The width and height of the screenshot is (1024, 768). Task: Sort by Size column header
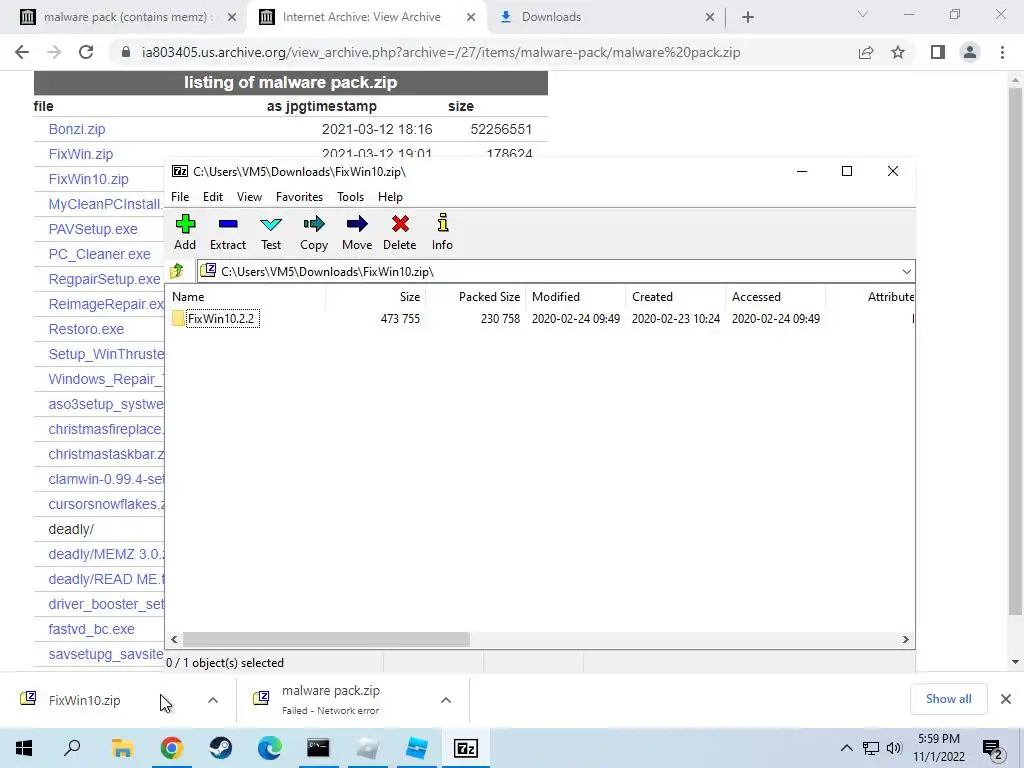pos(376,296)
